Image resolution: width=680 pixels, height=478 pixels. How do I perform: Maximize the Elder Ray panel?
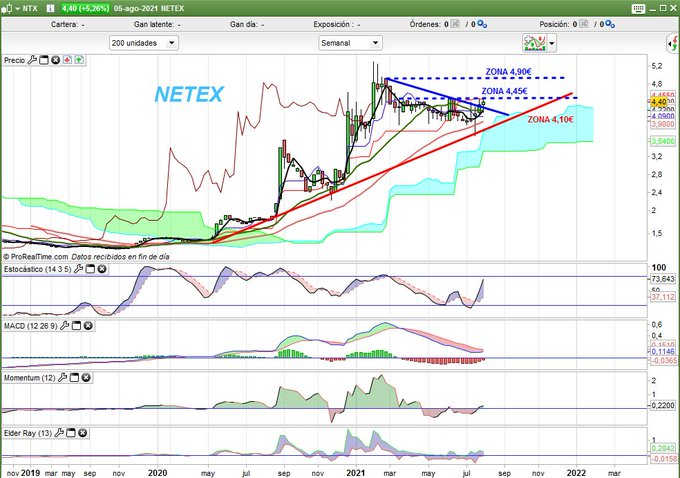71,432
